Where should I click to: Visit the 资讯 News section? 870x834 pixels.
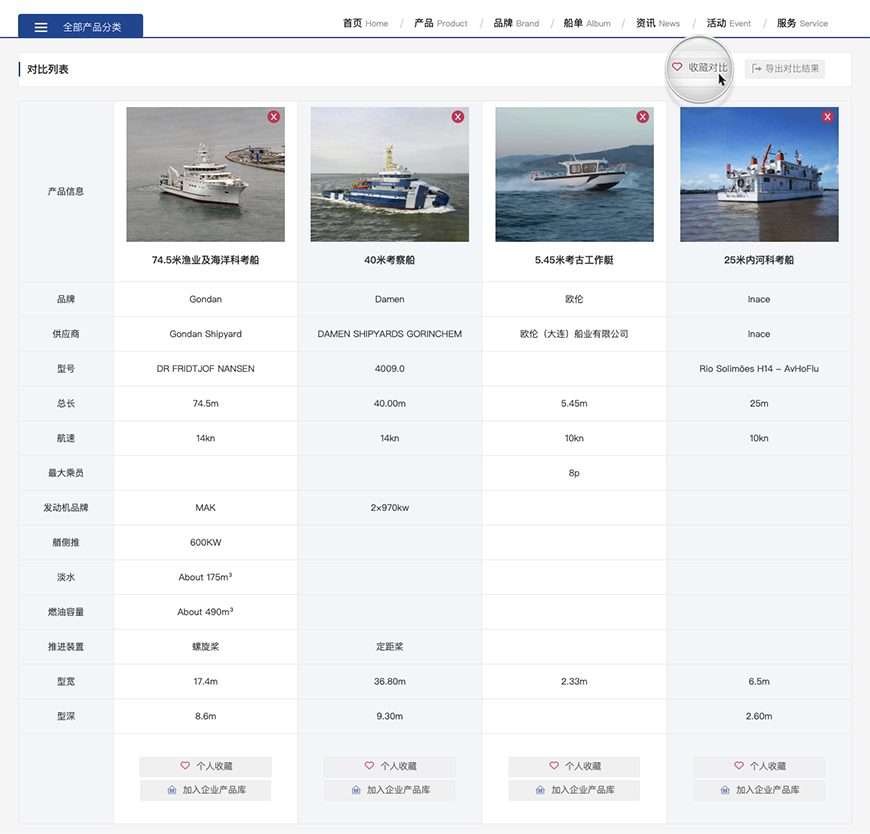click(x=658, y=23)
